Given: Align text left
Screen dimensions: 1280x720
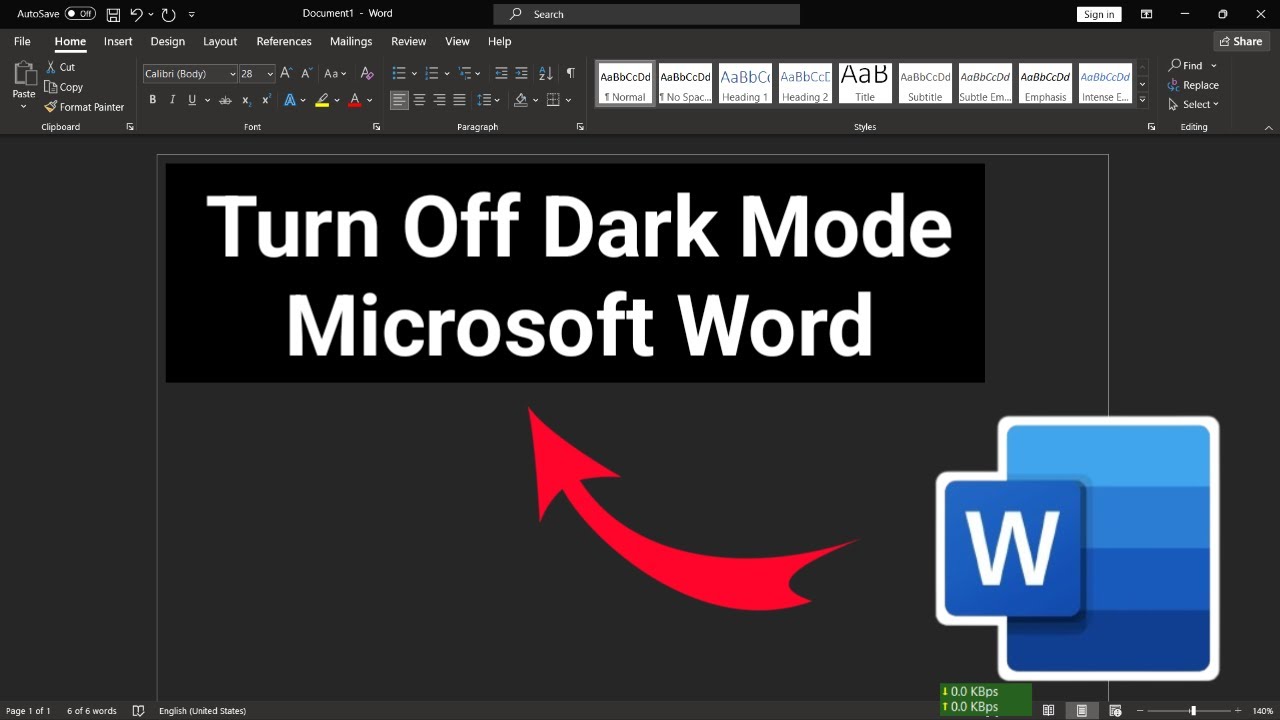Looking at the screenshot, I should (x=399, y=100).
